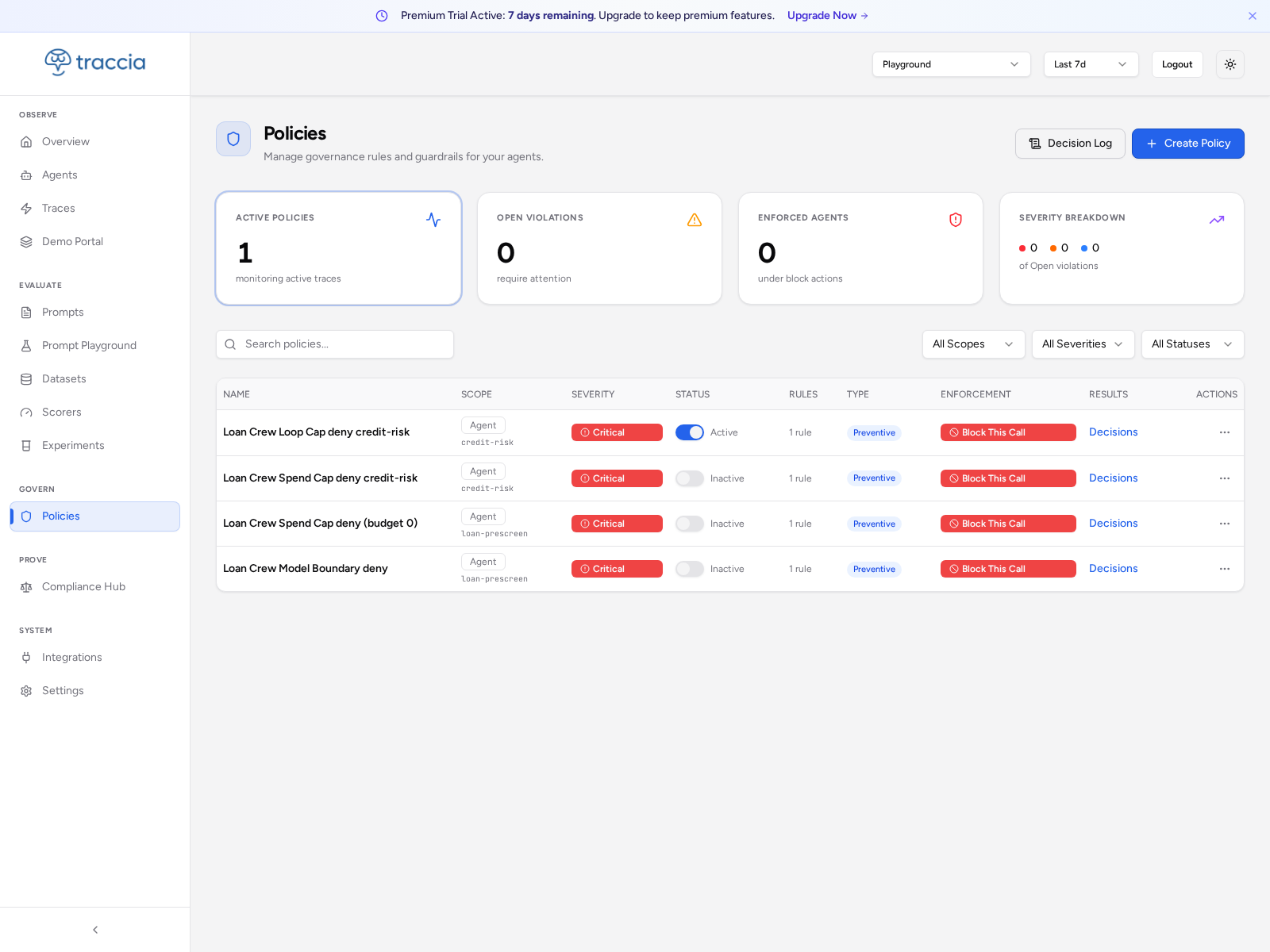Dismiss the premium trial banner
1270x952 pixels.
point(1253,16)
